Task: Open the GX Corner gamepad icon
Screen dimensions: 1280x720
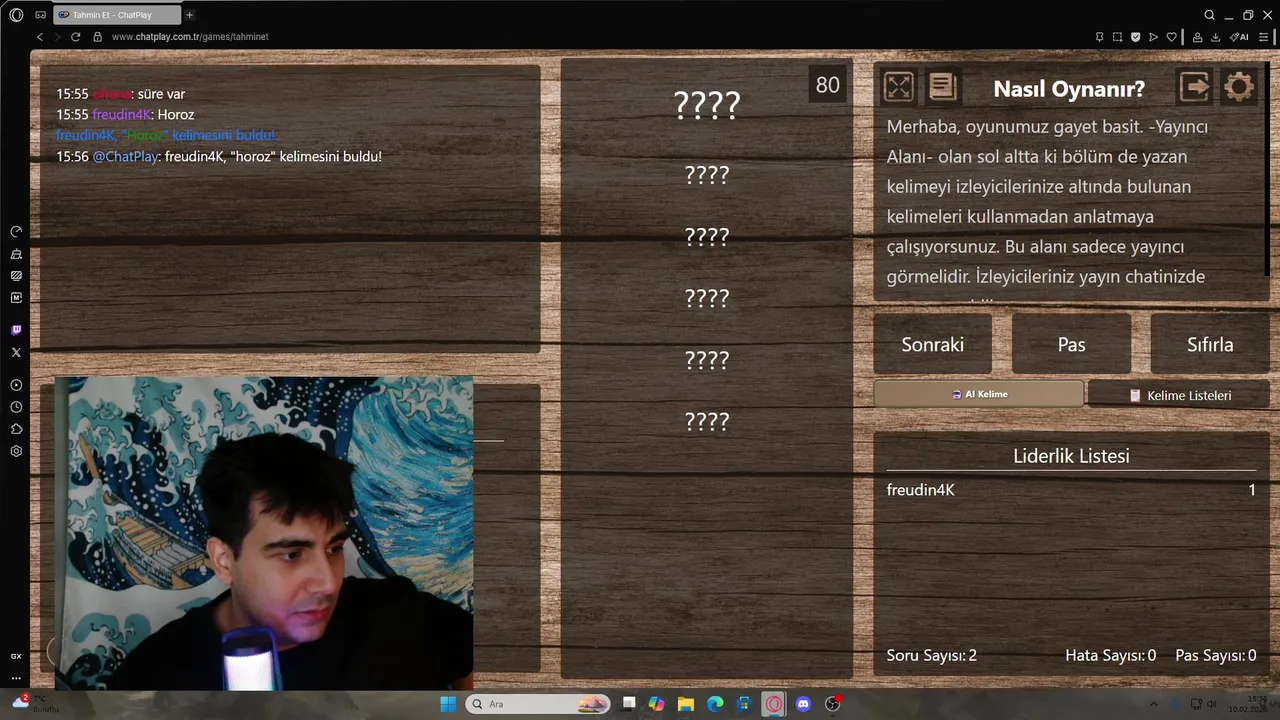Action: tap(40, 15)
